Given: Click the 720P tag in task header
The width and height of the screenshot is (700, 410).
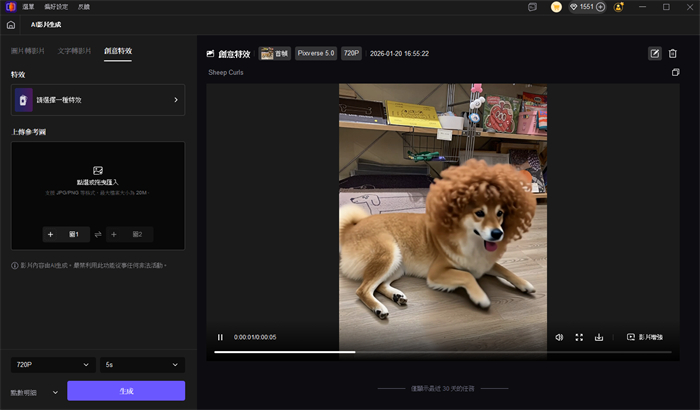Looking at the screenshot, I should click(x=351, y=53).
